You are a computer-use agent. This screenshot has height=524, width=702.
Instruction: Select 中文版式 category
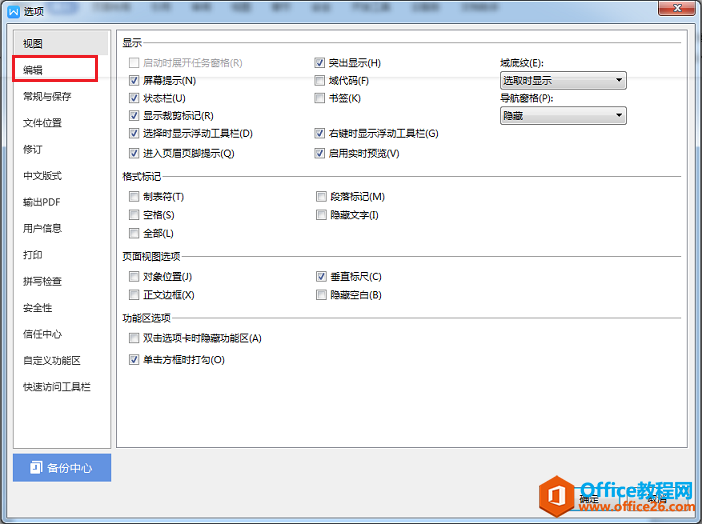[43, 176]
